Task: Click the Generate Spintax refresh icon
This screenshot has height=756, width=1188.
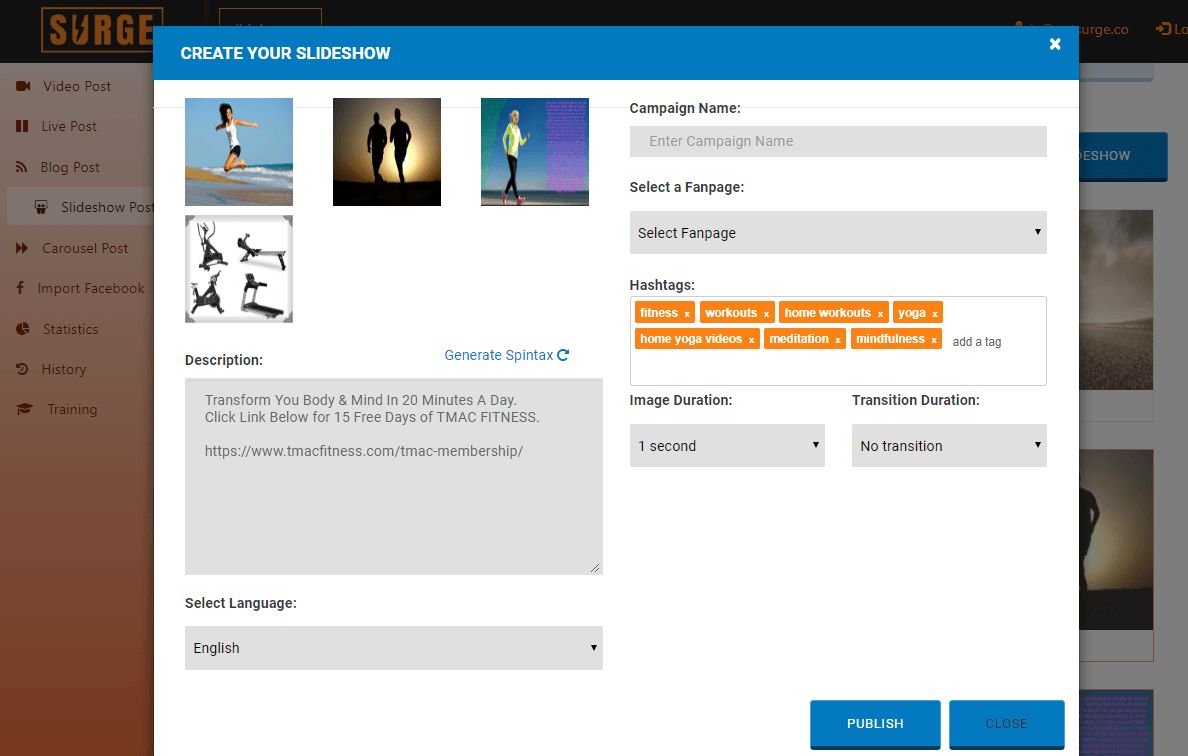Action: click(x=563, y=355)
